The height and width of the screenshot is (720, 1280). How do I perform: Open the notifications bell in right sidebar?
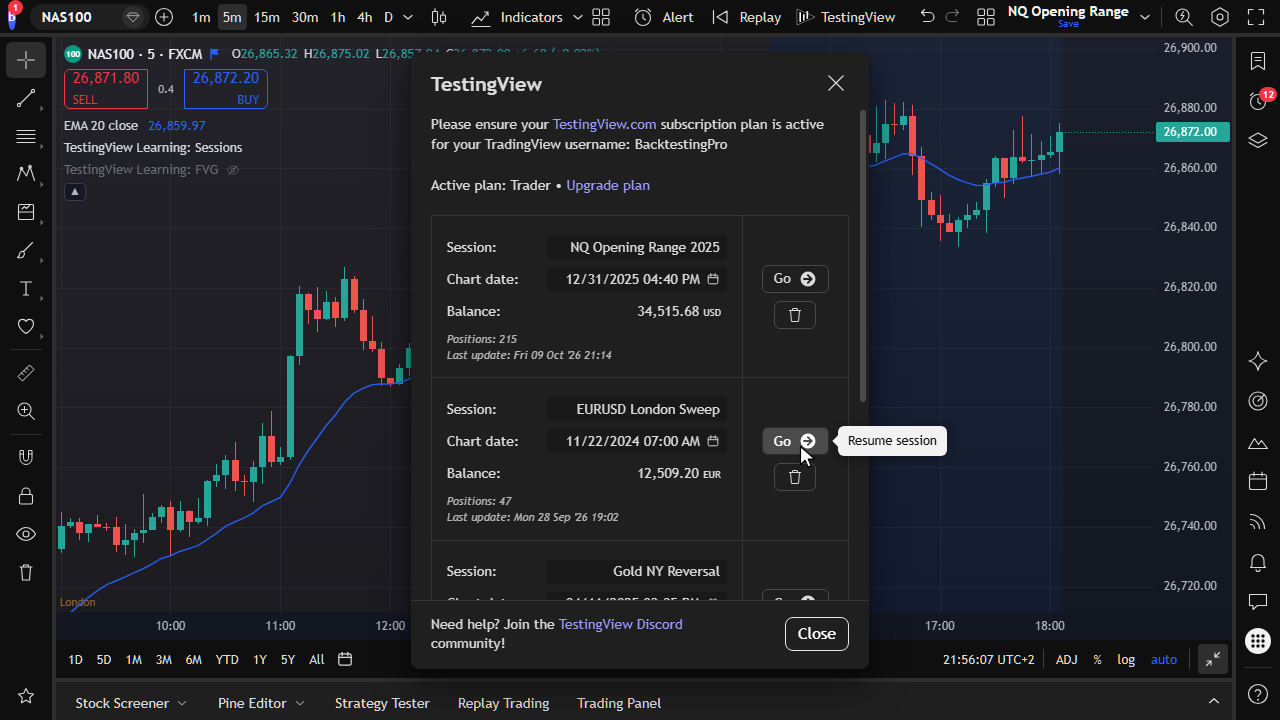(x=1258, y=562)
